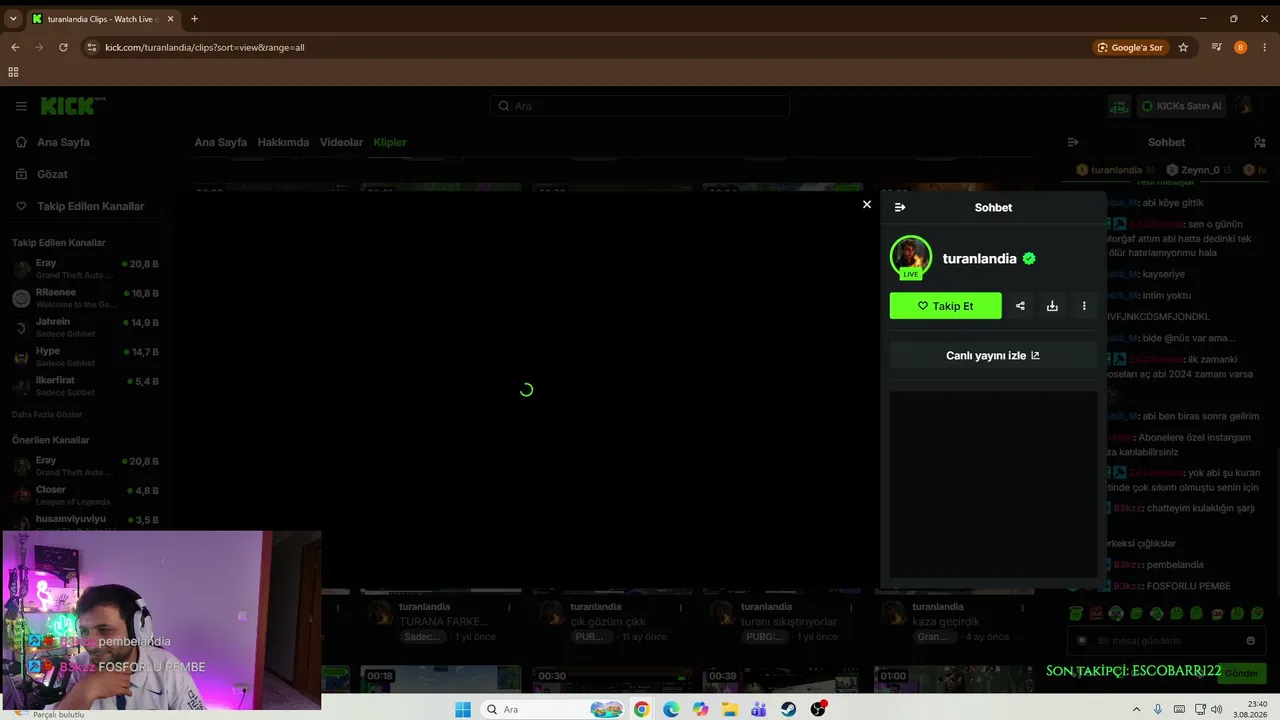Viewport: 1280px width, 720px height.
Task: Close the clip viewer with the X
Action: pyautogui.click(x=867, y=204)
